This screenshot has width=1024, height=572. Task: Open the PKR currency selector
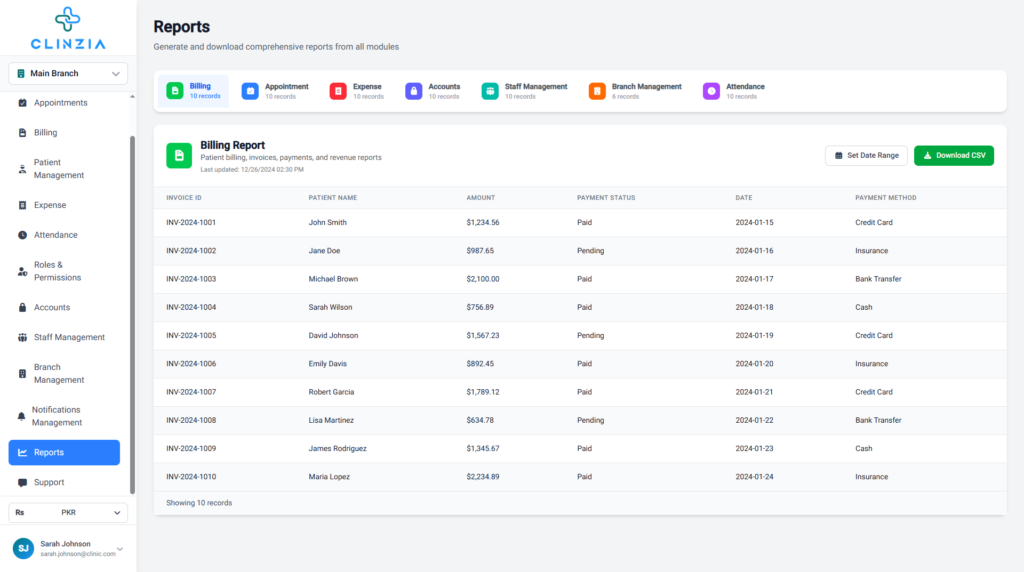coord(68,512)
